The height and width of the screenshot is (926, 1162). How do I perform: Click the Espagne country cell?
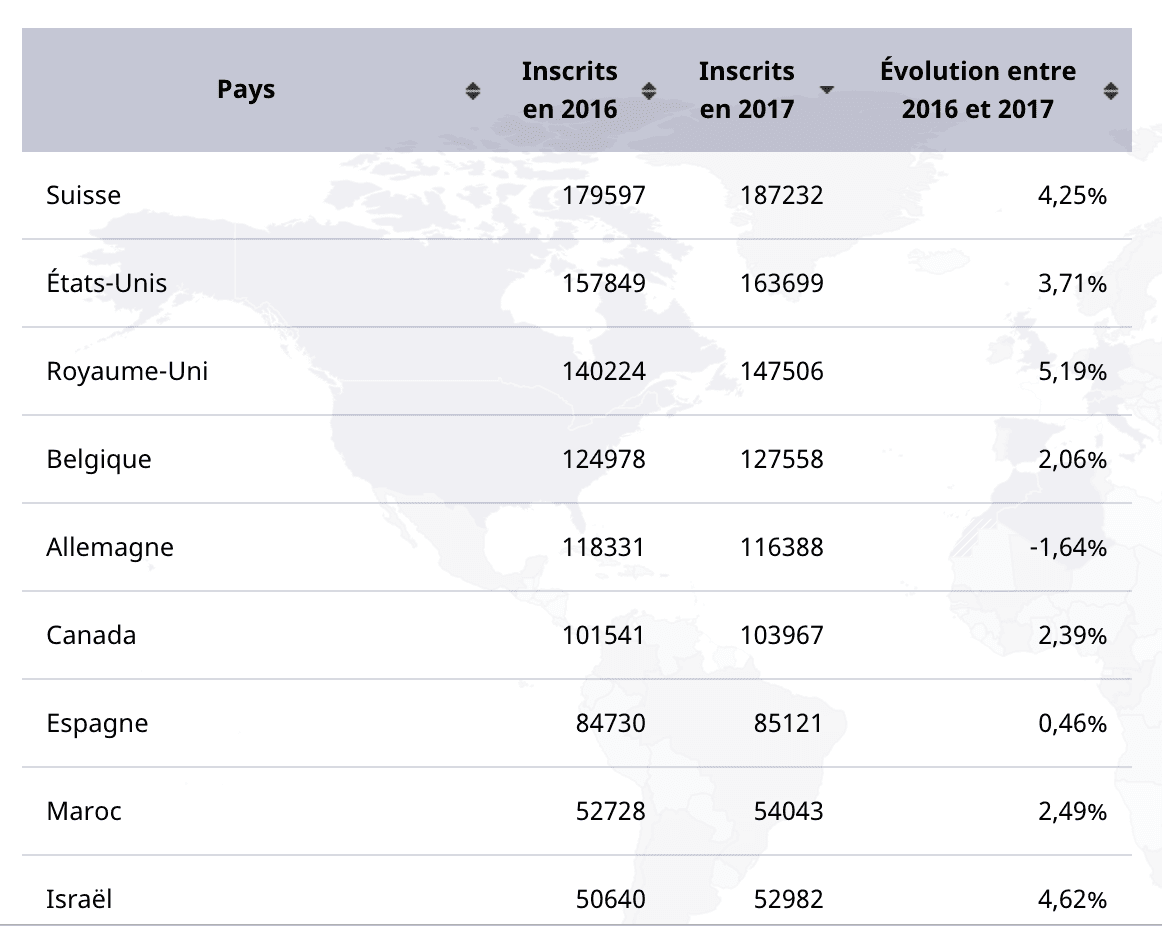97,723
